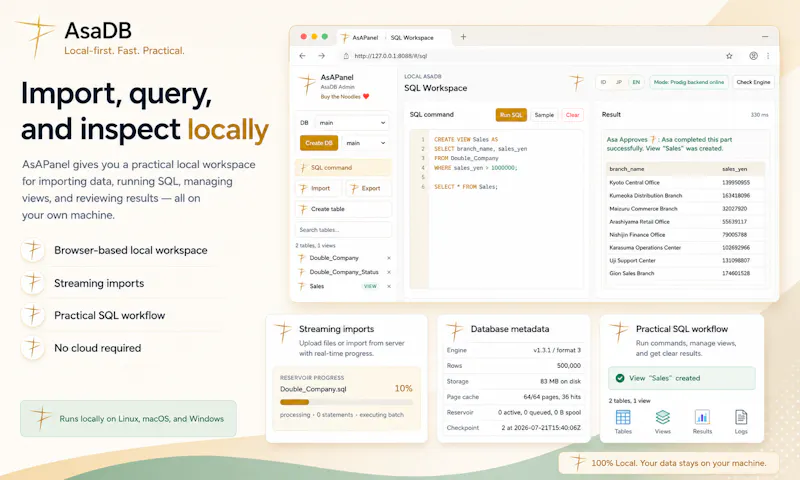Open Create table in sidebar
Viewport: 800px width, 480px height.
coord(343,209)
